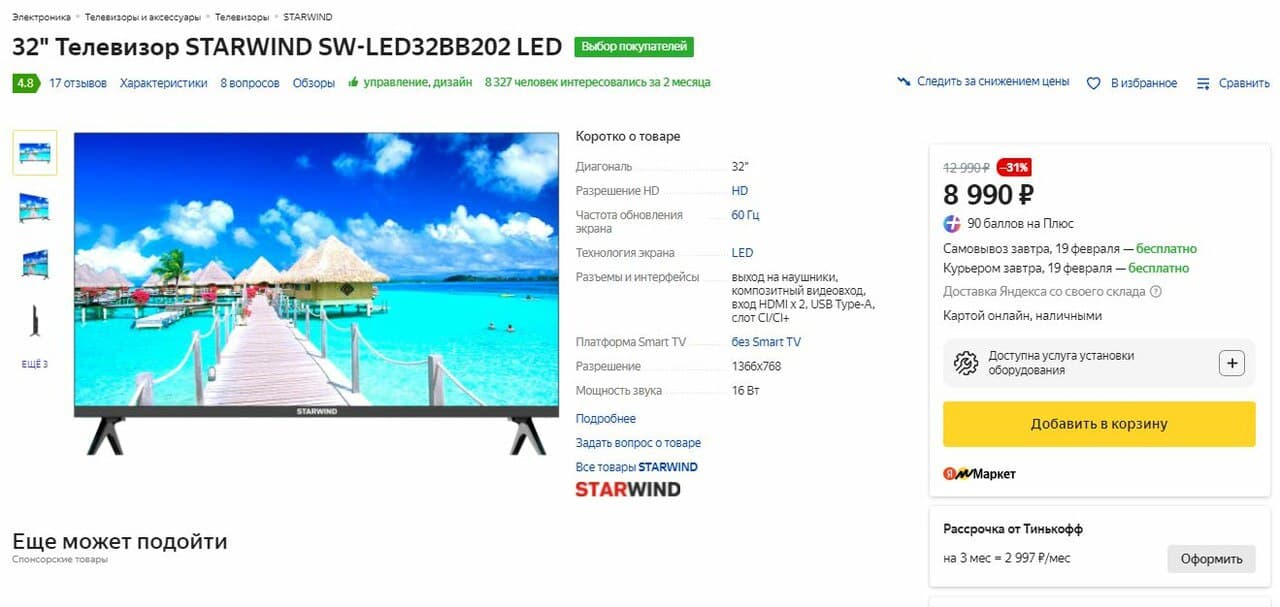Click the info icon next to Yandex delivery
This screenshot has width=1280, height=607.
[1156, 292]
